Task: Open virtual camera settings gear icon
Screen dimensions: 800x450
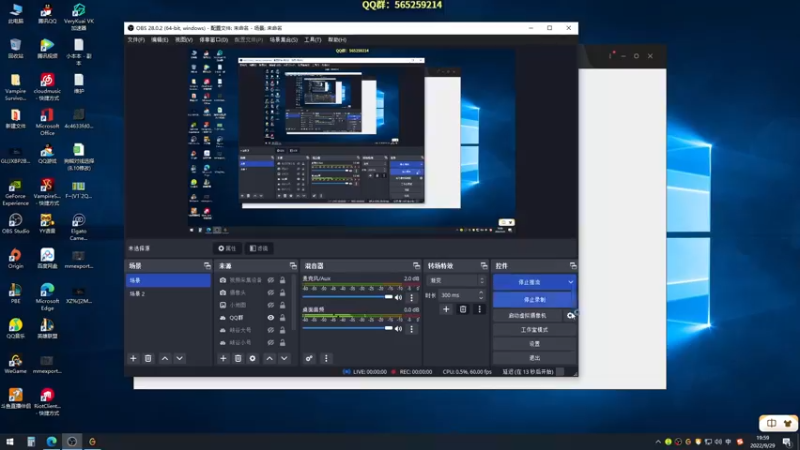Action: 570,315
